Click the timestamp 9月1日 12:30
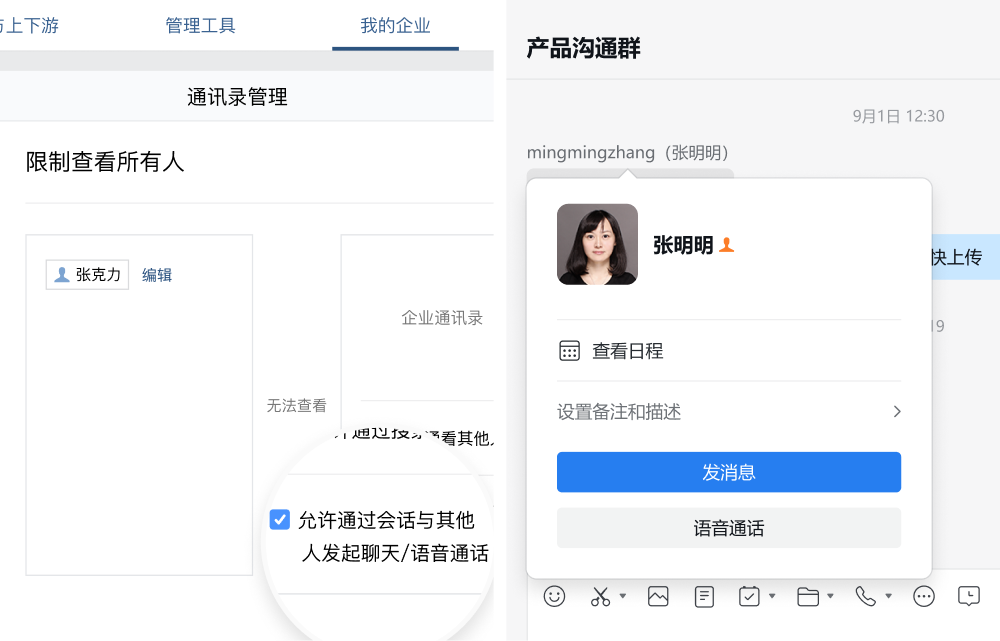The height and width of the screenshot is (641, 1000). click(x=899, y=116)
